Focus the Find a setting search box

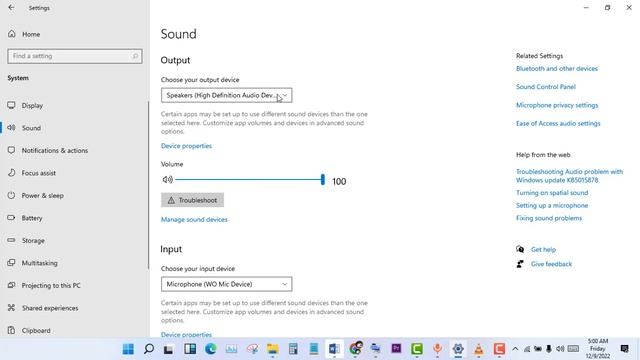click(x=75, y=56)
